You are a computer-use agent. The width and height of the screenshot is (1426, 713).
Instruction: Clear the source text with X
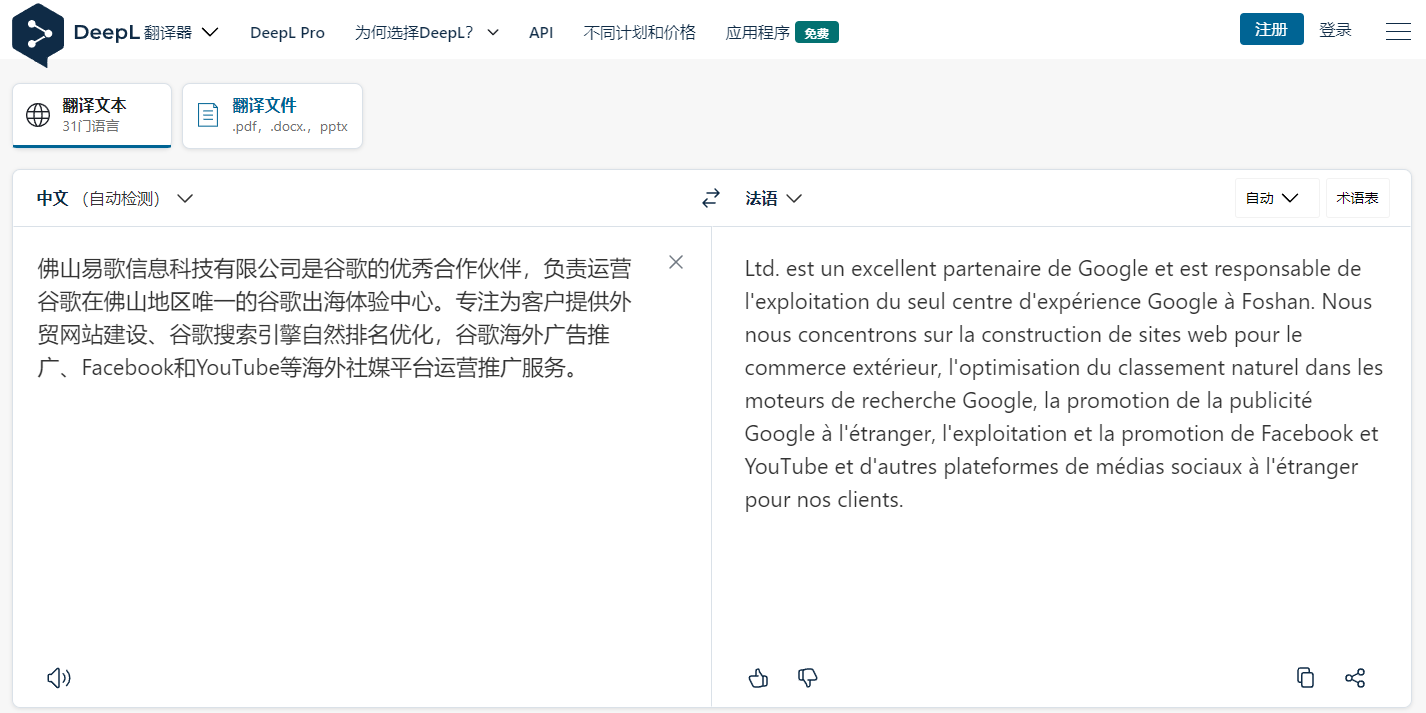click(x=676, y=262)
